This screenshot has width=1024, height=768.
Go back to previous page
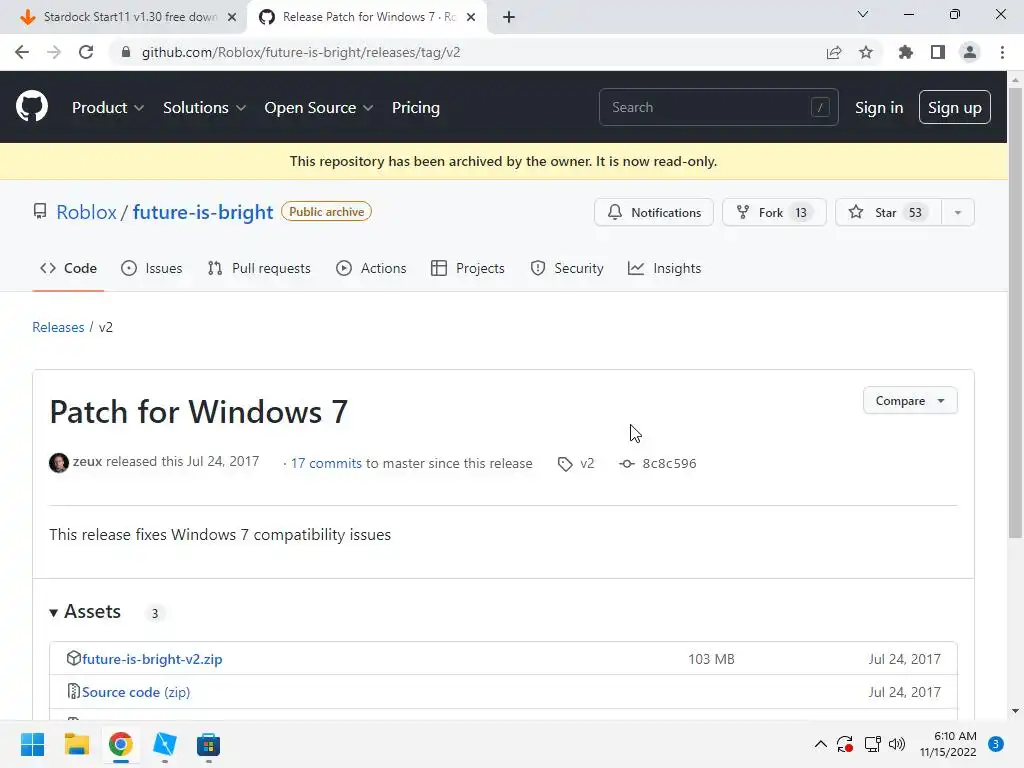coord(22,52)
